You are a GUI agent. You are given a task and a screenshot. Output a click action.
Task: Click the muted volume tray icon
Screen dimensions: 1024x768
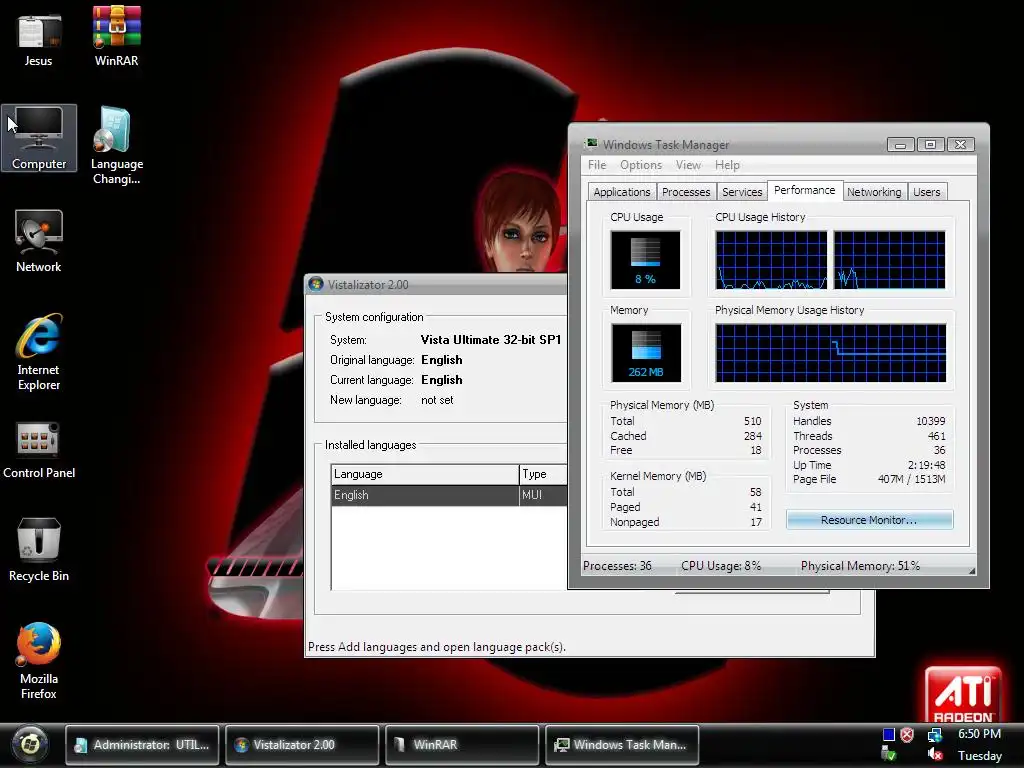click(935, 756)
